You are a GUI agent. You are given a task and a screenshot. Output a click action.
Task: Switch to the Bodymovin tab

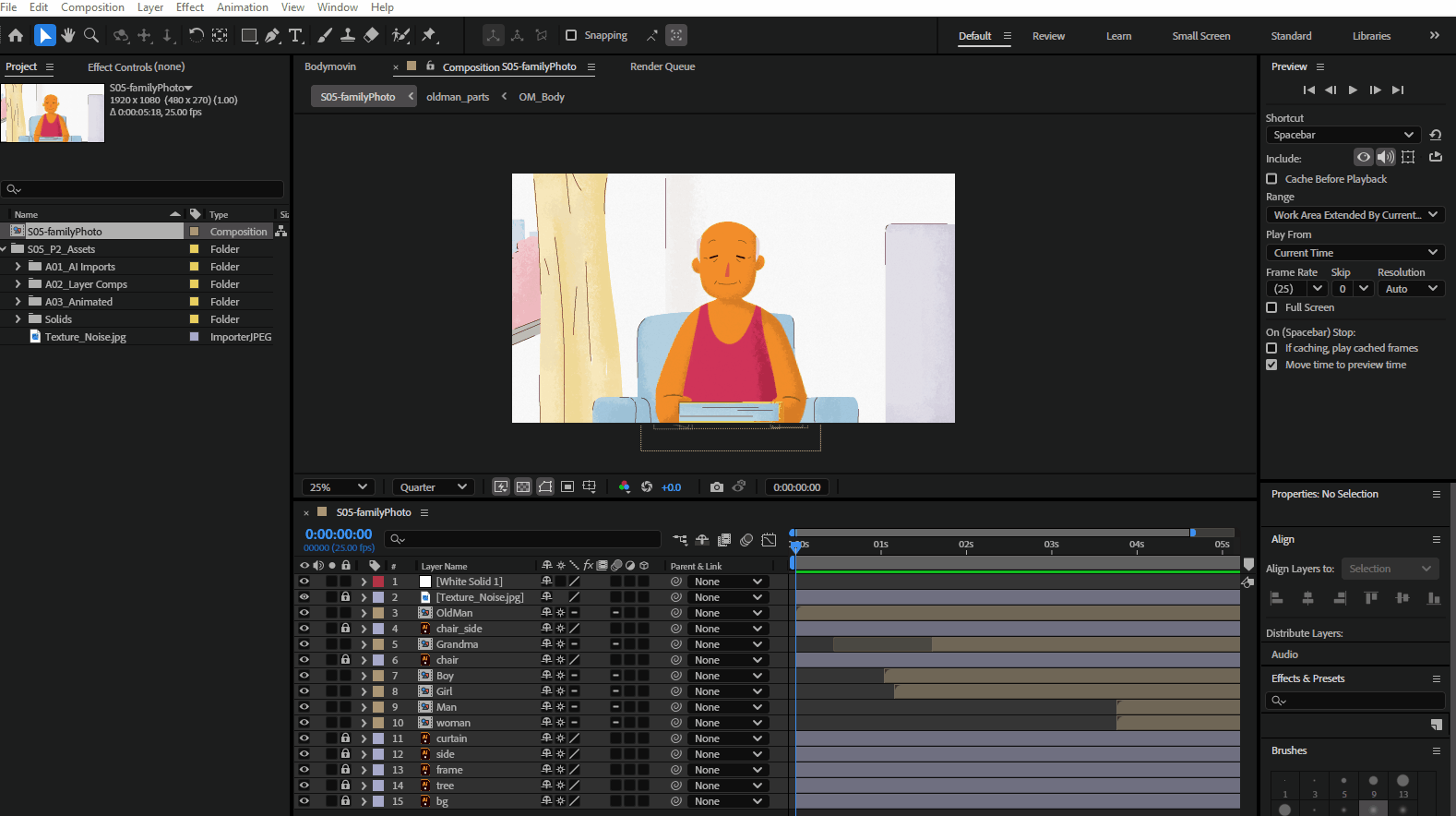pos(330,66)
